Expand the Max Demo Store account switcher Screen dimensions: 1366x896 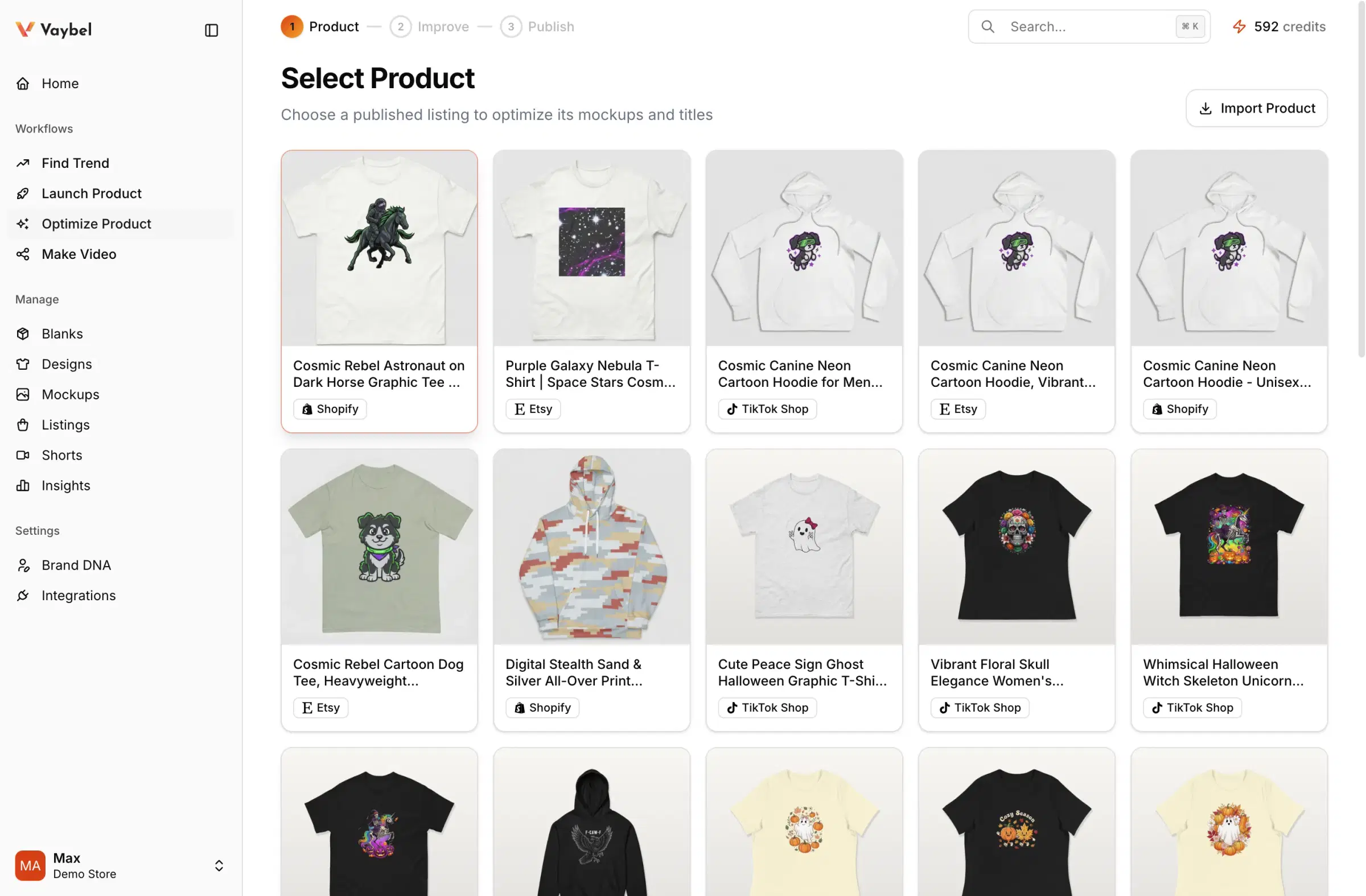(x=219, y=865)
